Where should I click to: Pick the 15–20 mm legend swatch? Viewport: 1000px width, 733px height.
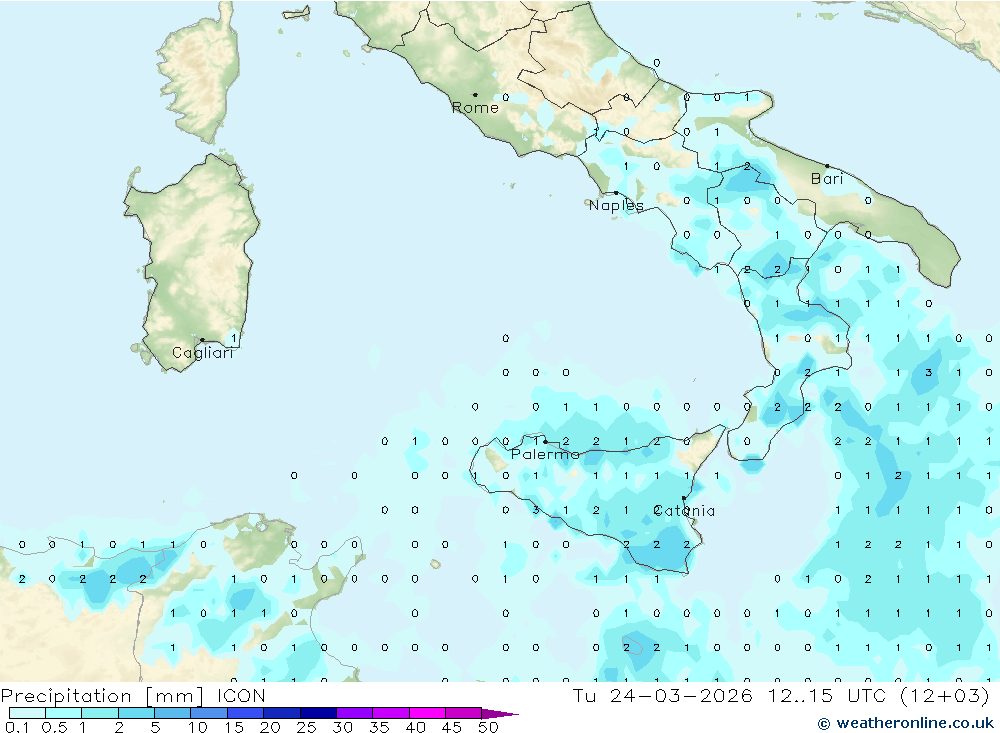click(246, 713)
